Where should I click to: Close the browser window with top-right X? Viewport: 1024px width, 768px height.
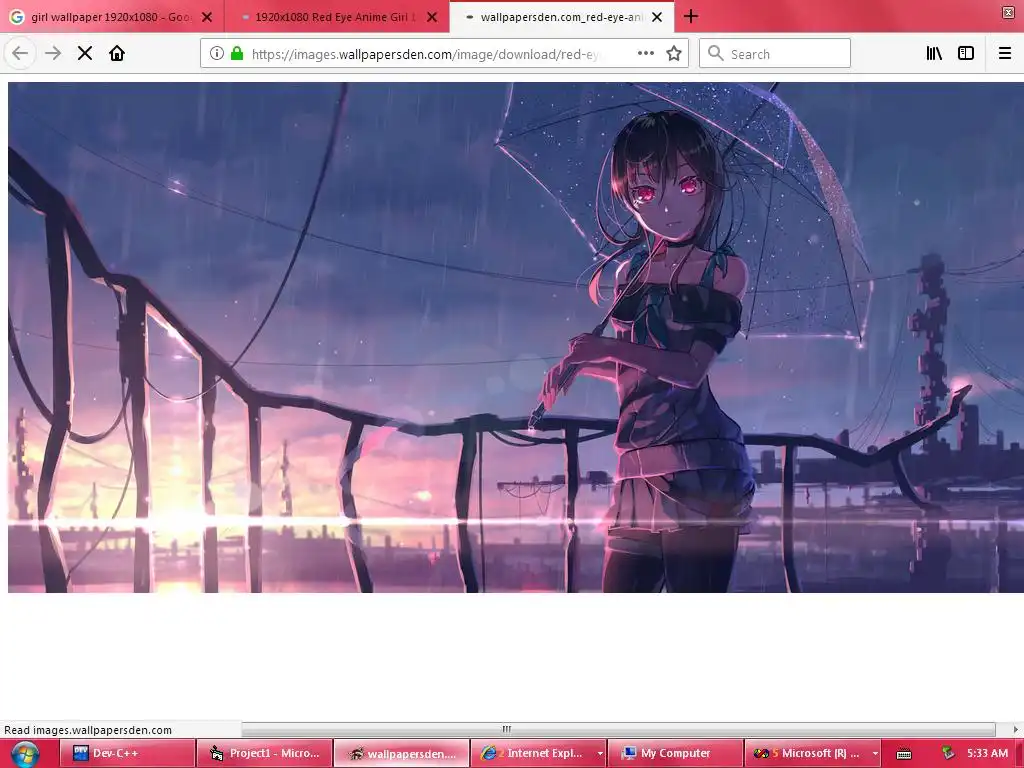coord(1008,12)
